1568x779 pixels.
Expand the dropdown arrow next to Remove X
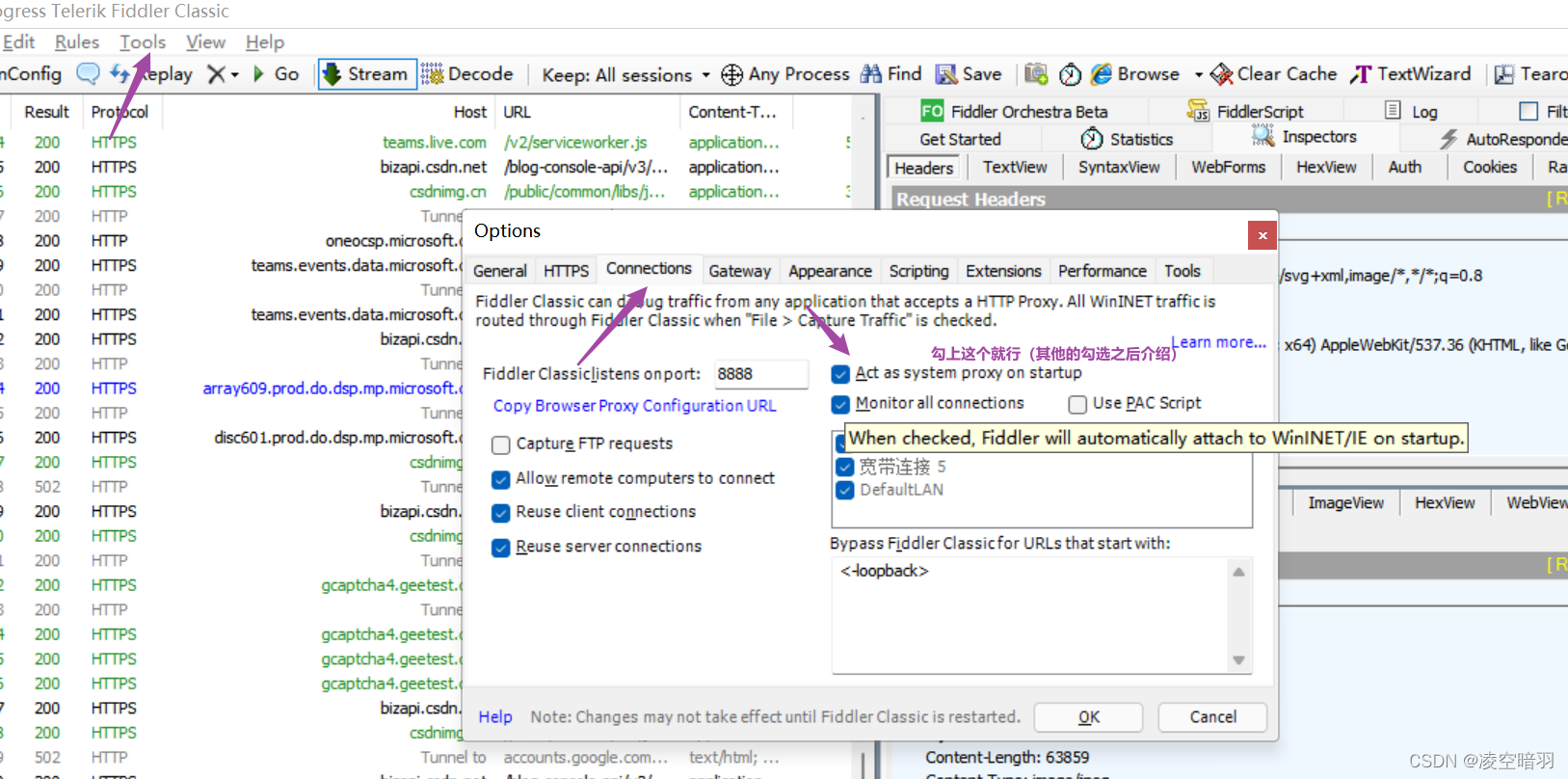tap(235, 74)
